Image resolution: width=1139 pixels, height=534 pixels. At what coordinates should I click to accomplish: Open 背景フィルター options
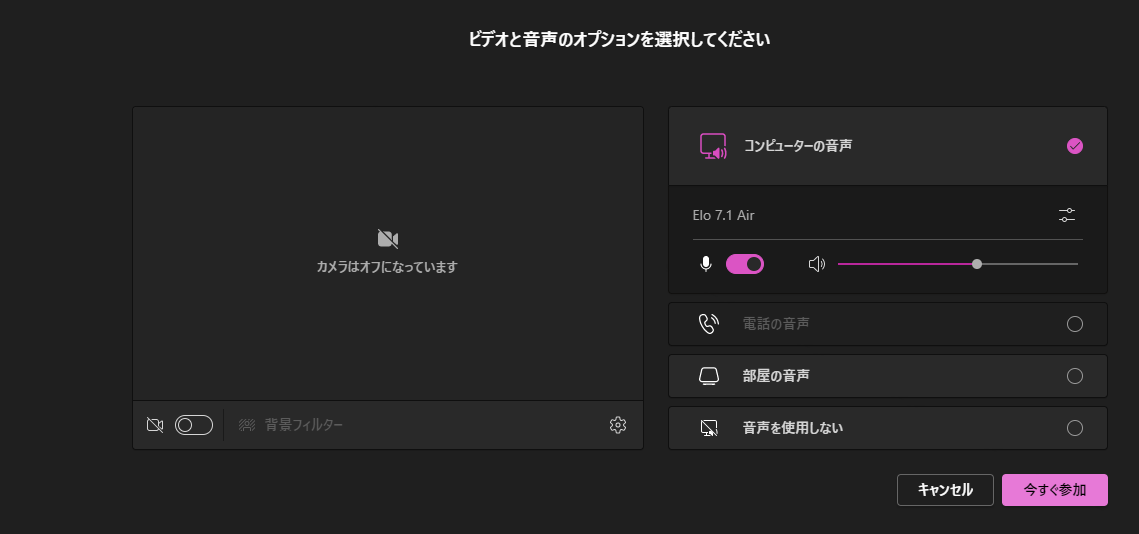[303, 425]
